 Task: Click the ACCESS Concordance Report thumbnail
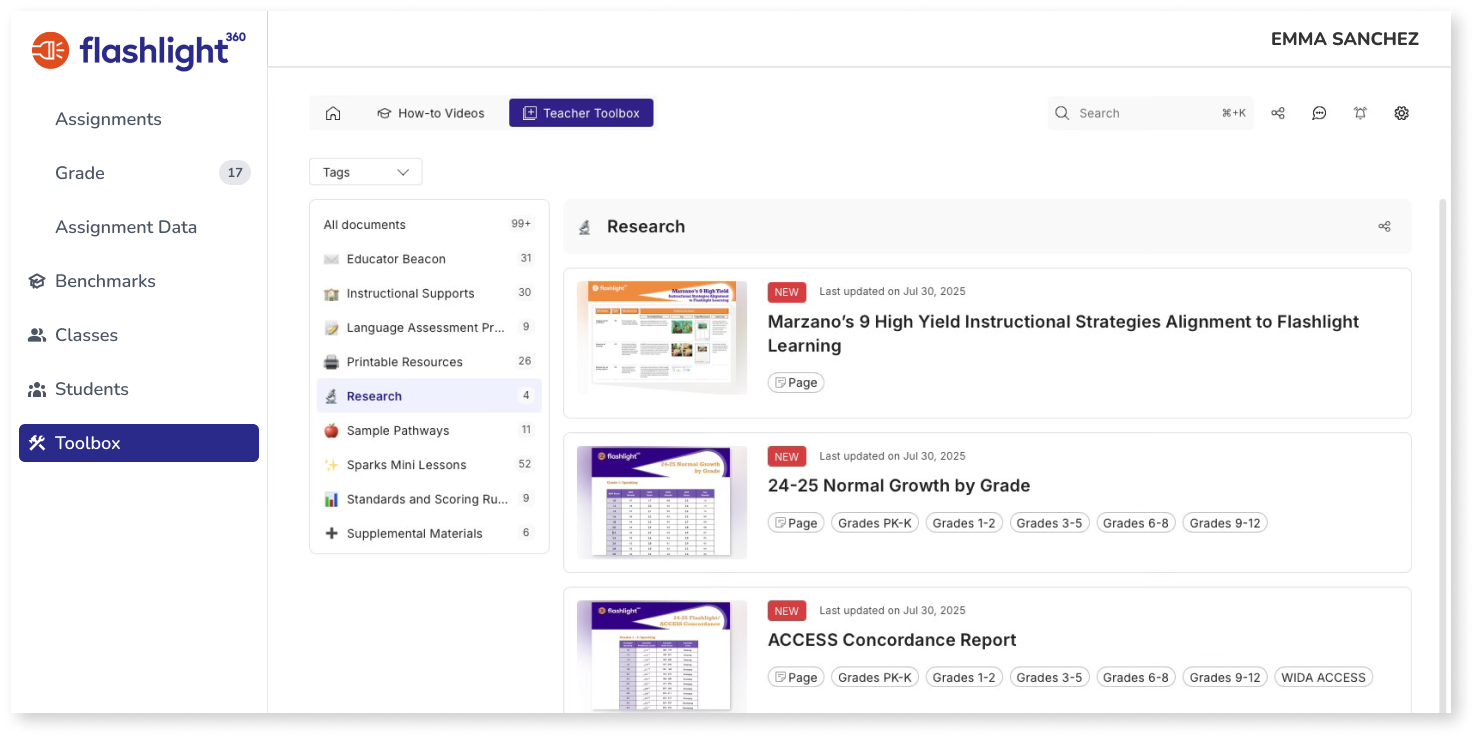click(662, 655)
